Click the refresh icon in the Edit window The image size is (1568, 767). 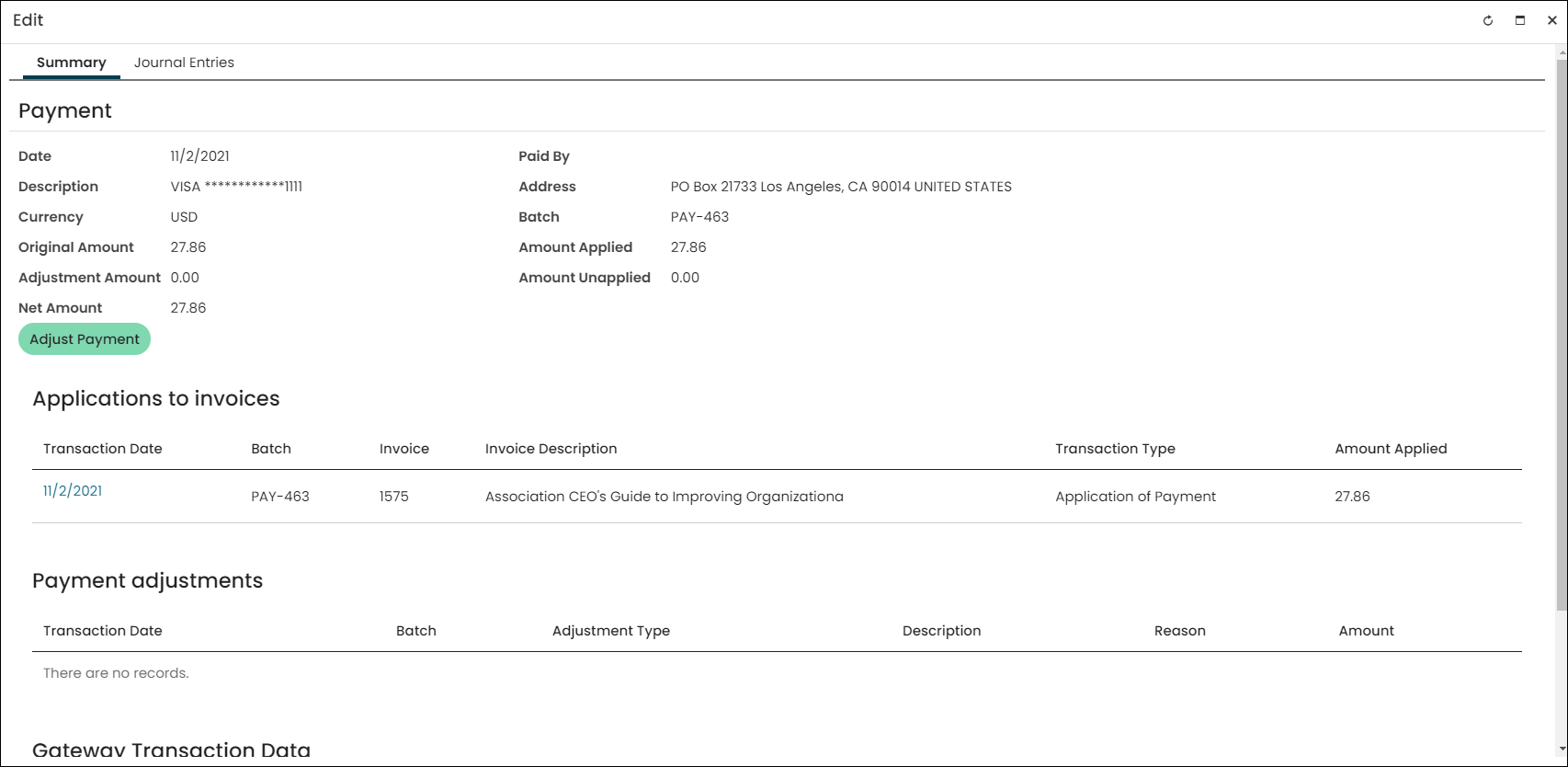tap(1488, 20)
